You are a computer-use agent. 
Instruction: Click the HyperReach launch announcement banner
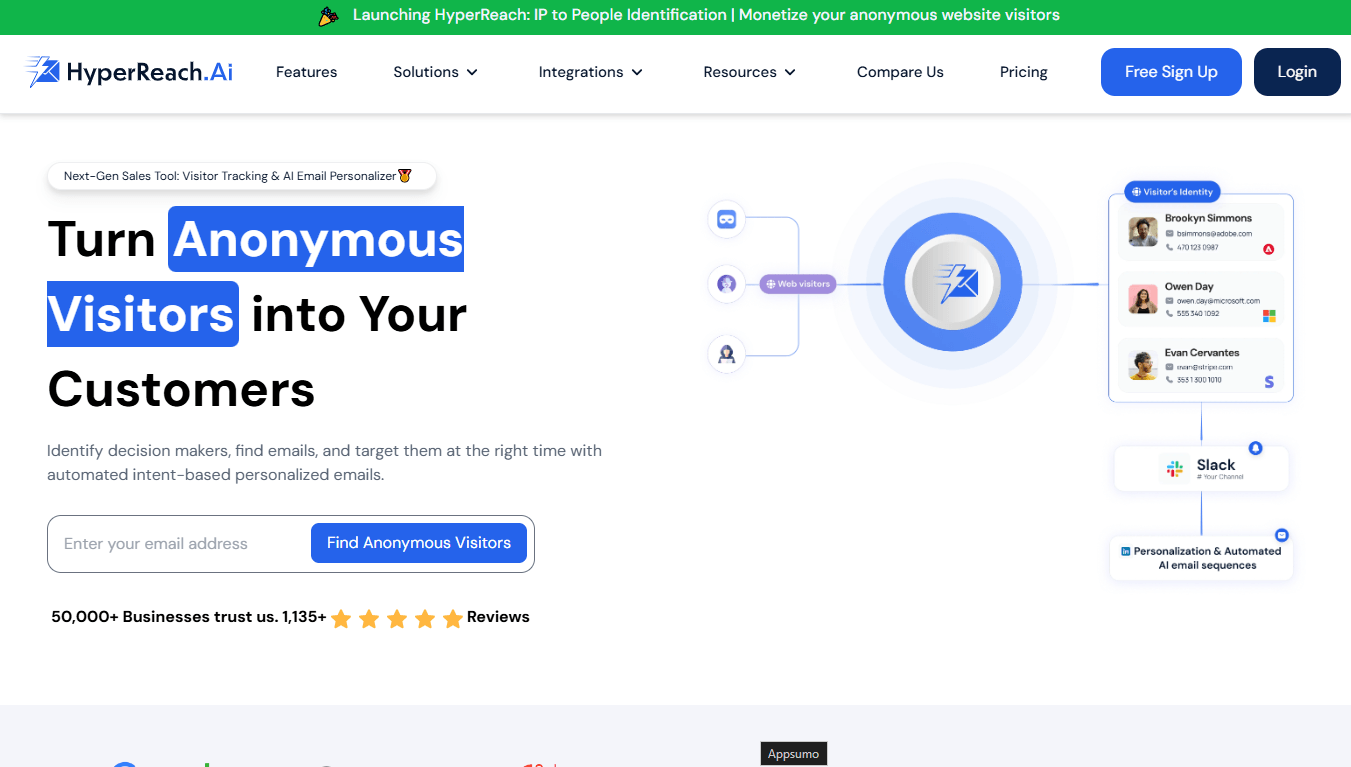click(676, 16)
